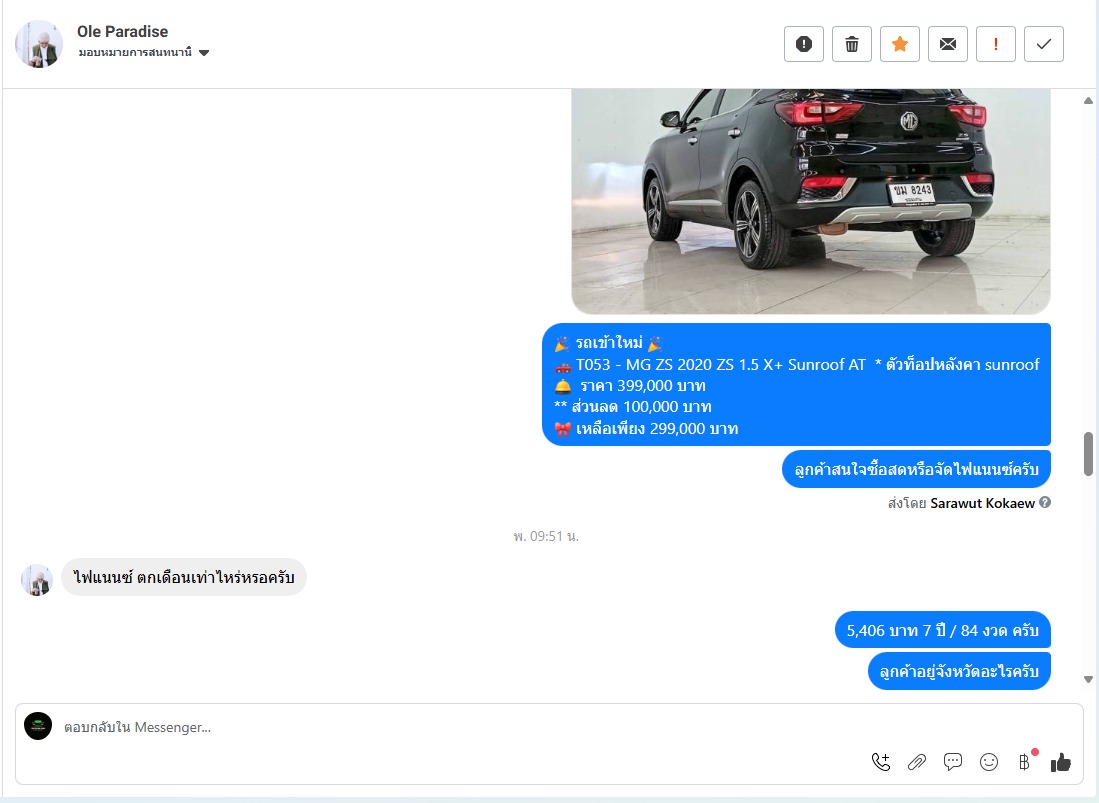Open payment request baht icon
The image size is (1099, 803).
coord(1025,762)
